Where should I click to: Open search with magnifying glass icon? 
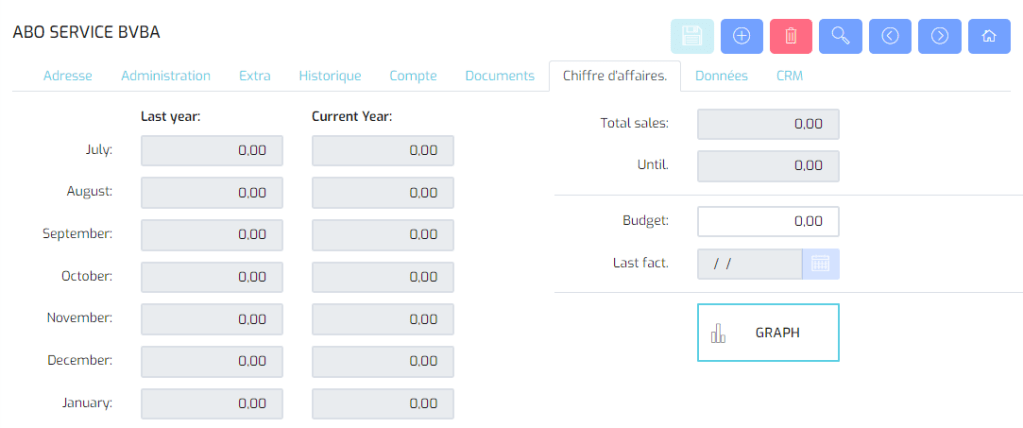pyautogui.click(x=840, y=36)
